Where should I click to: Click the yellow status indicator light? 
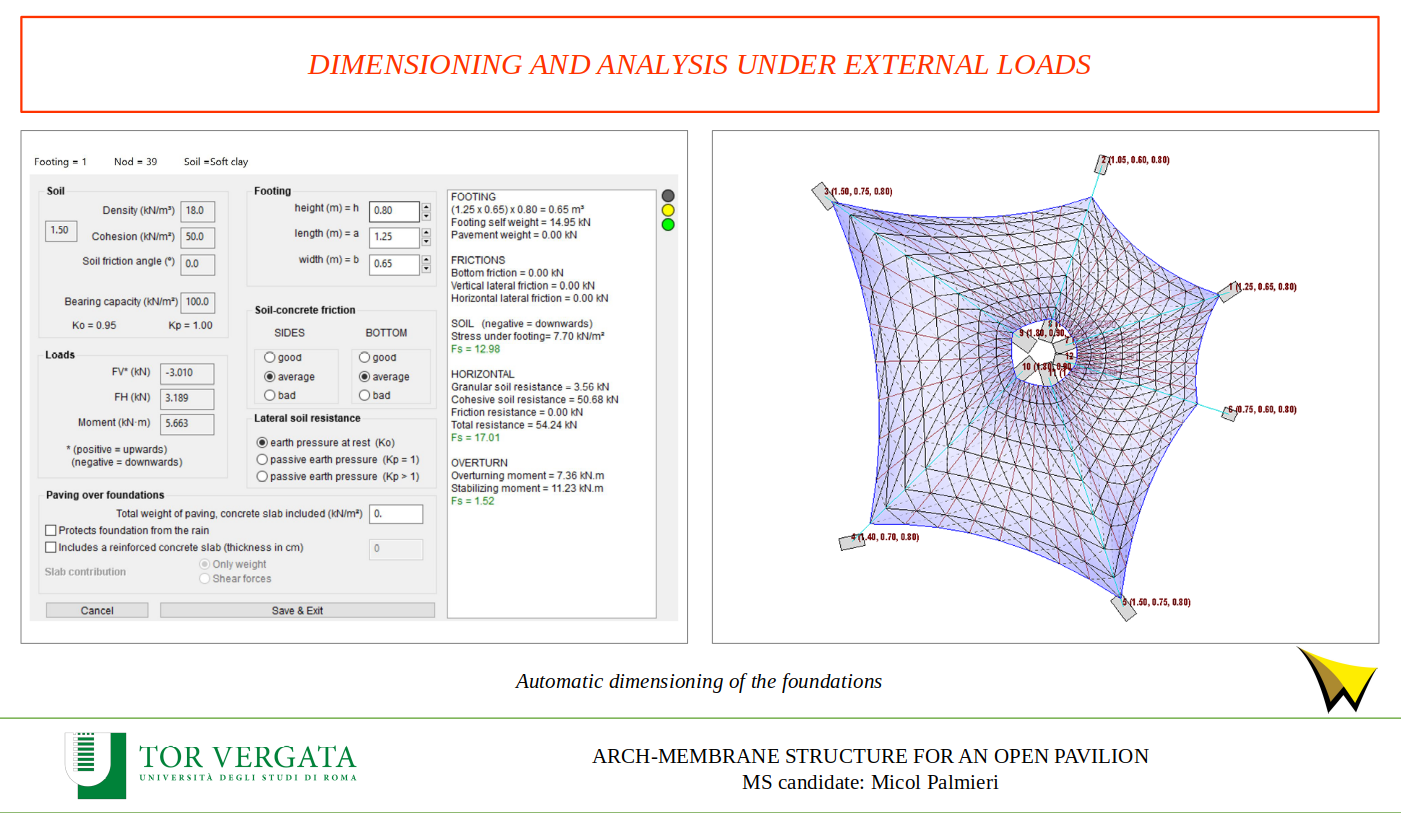(x=668, y=210)
